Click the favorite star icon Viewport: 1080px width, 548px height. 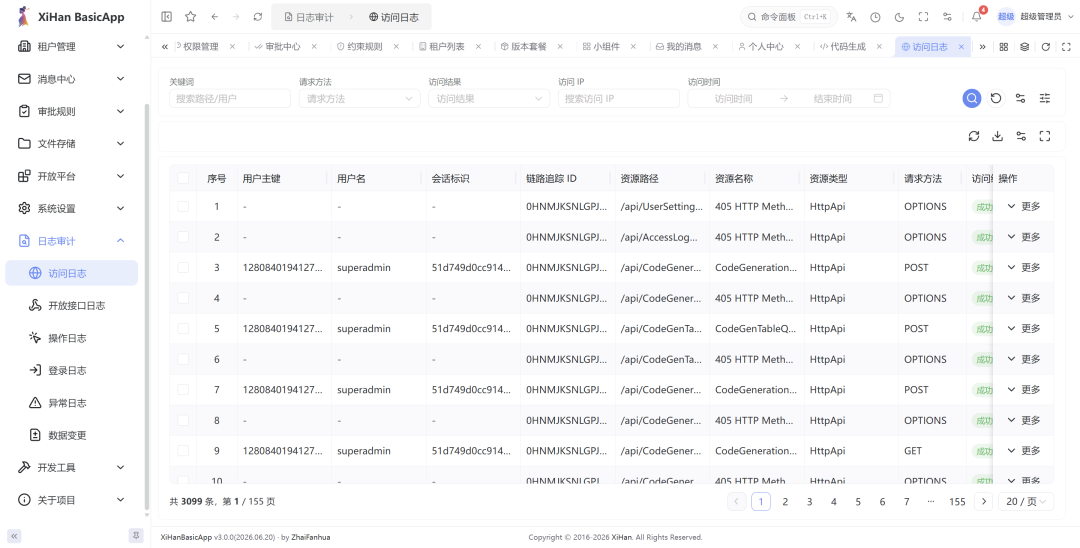pos(191,17)
